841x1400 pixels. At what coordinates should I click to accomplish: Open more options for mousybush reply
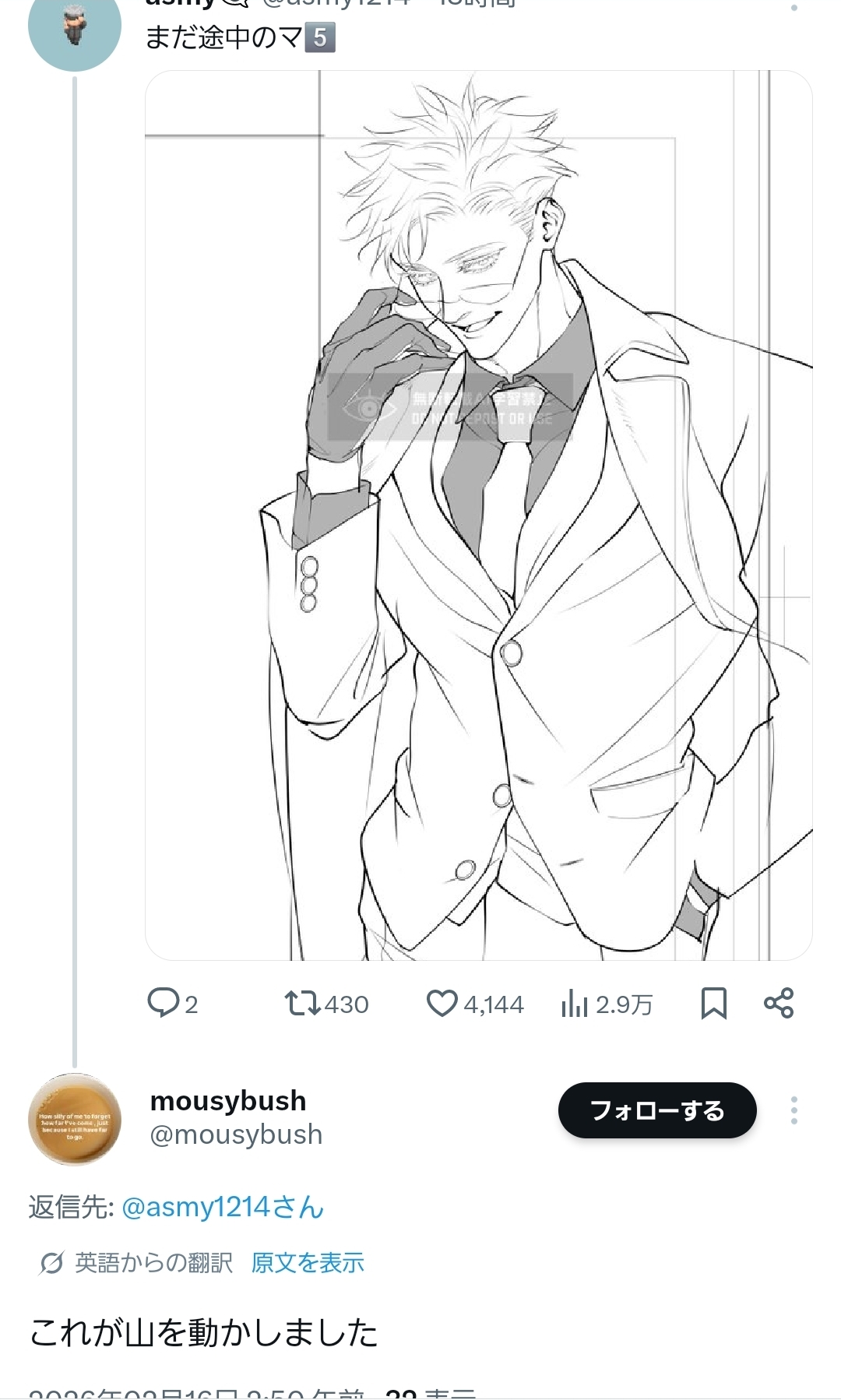click(x=793, y=1110)
